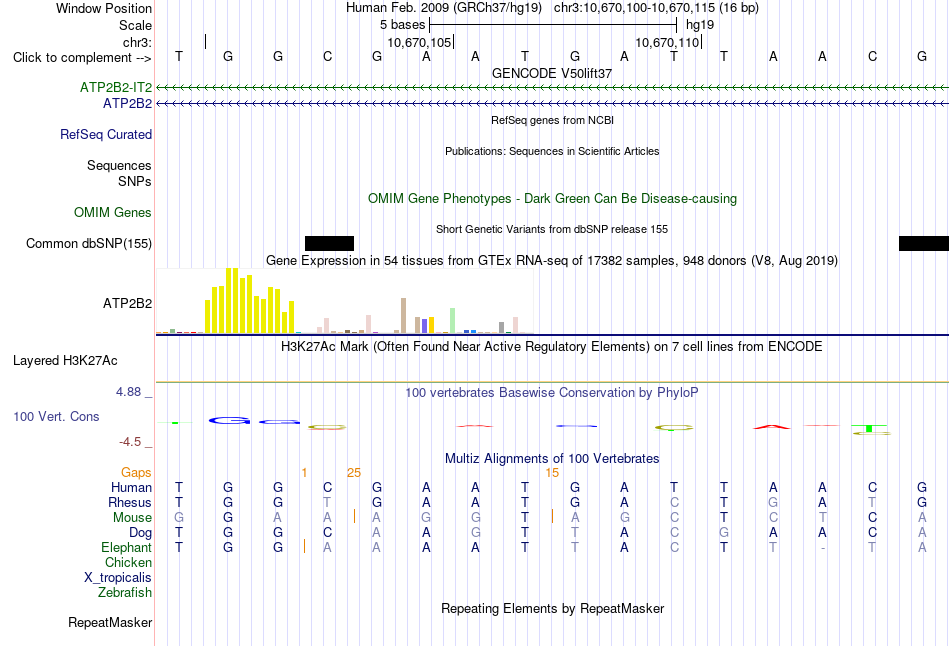Click the -4.5 conservation axis value

coord(130,442)
